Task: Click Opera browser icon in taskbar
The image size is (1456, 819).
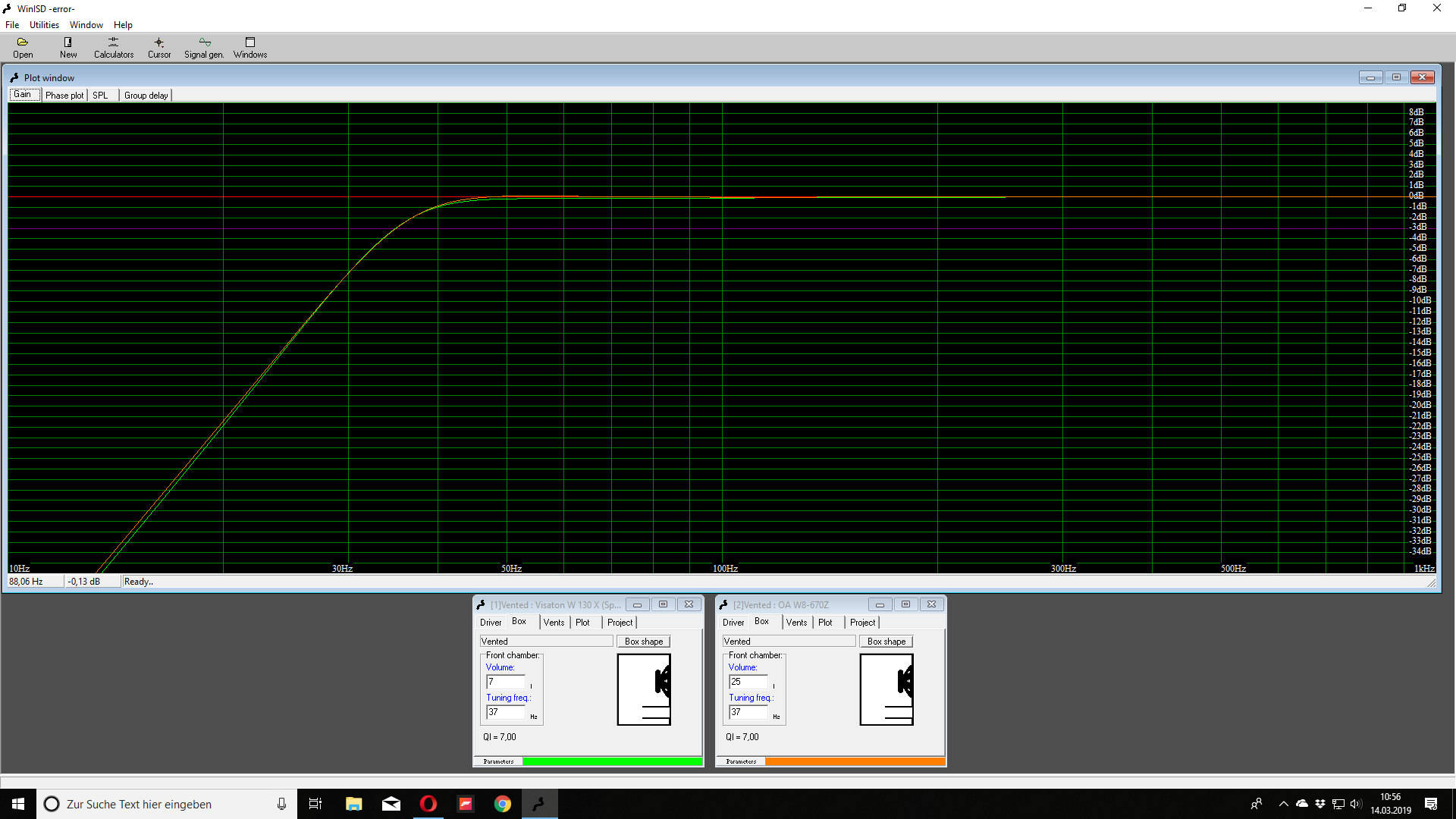Action: [428, 804]
